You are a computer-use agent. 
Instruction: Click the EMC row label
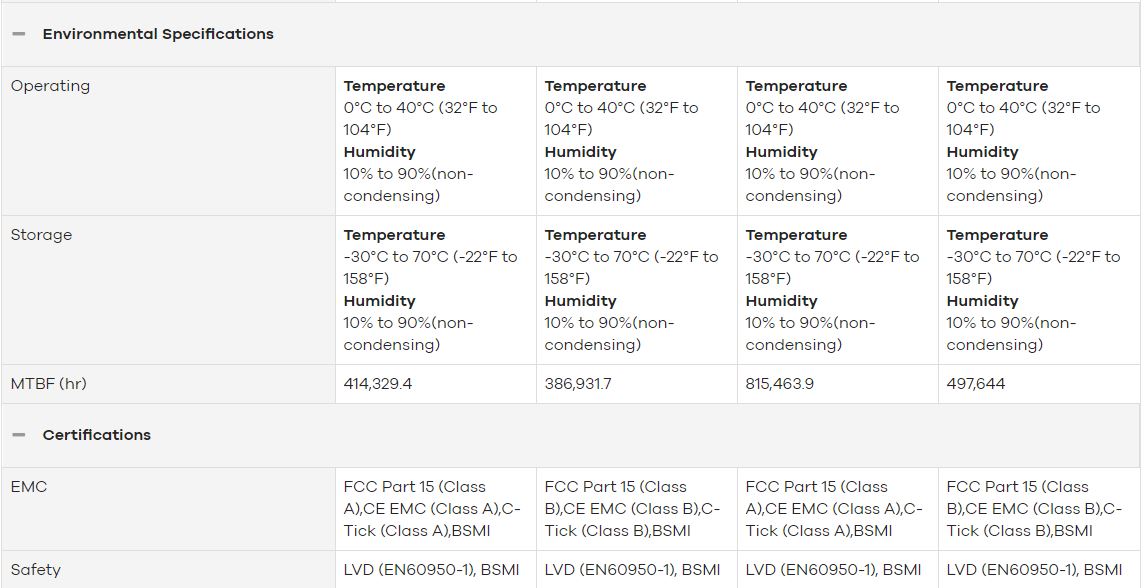[28, 487]
